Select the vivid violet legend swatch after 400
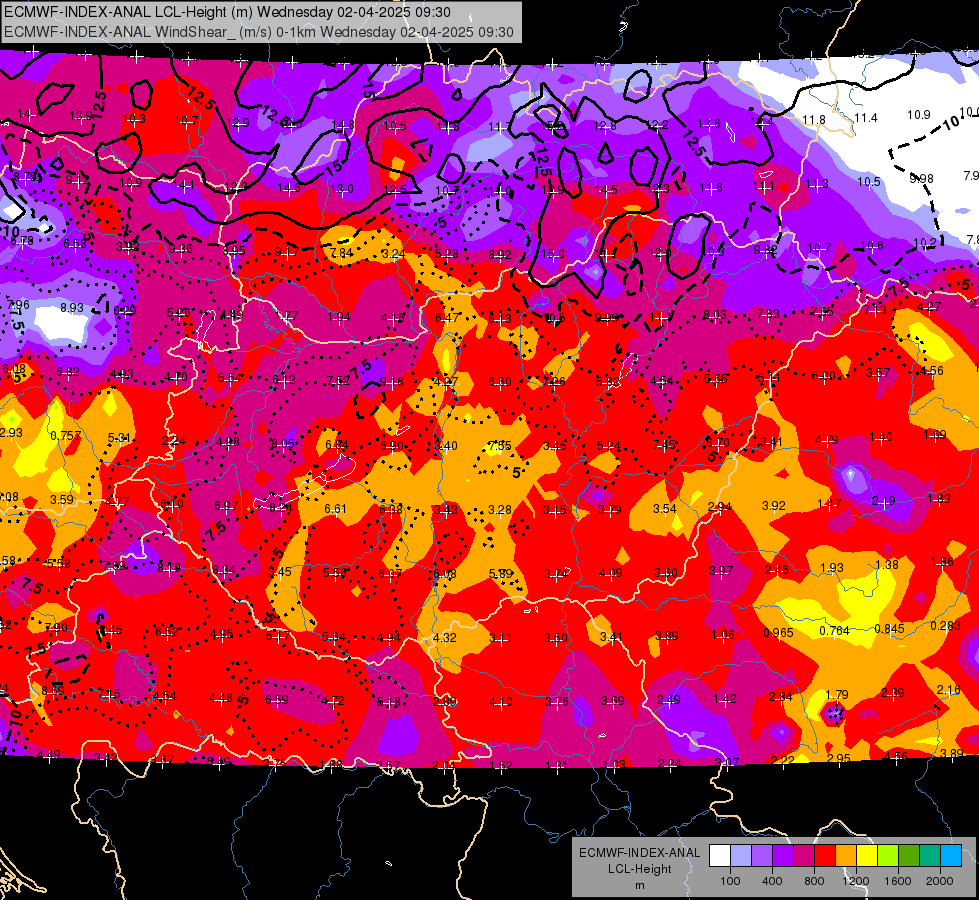Image resolution: width=979 pixels, height=900 pixels. click(x=783, y=856)
